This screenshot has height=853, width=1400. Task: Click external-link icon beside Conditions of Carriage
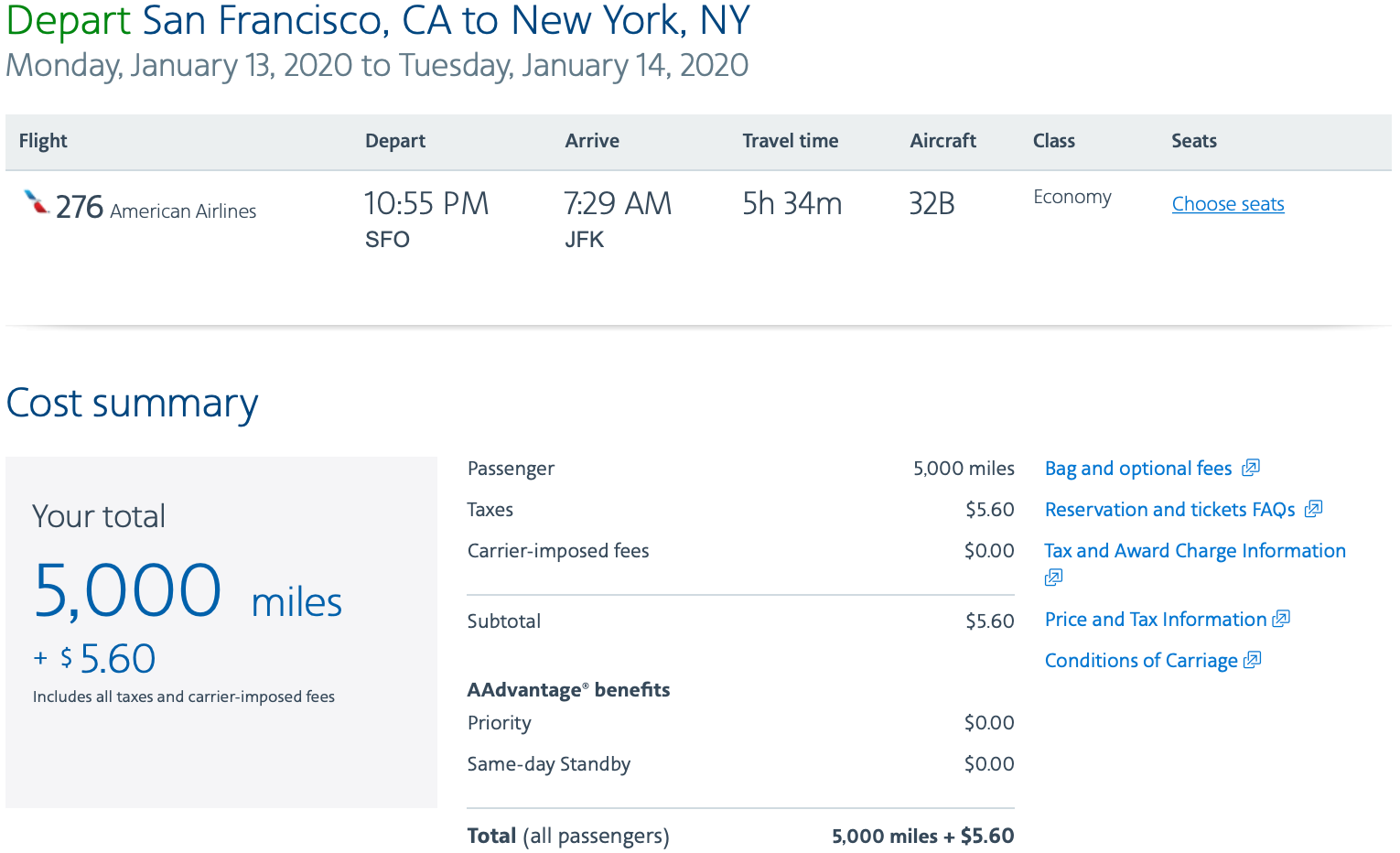click(1253, 660)
